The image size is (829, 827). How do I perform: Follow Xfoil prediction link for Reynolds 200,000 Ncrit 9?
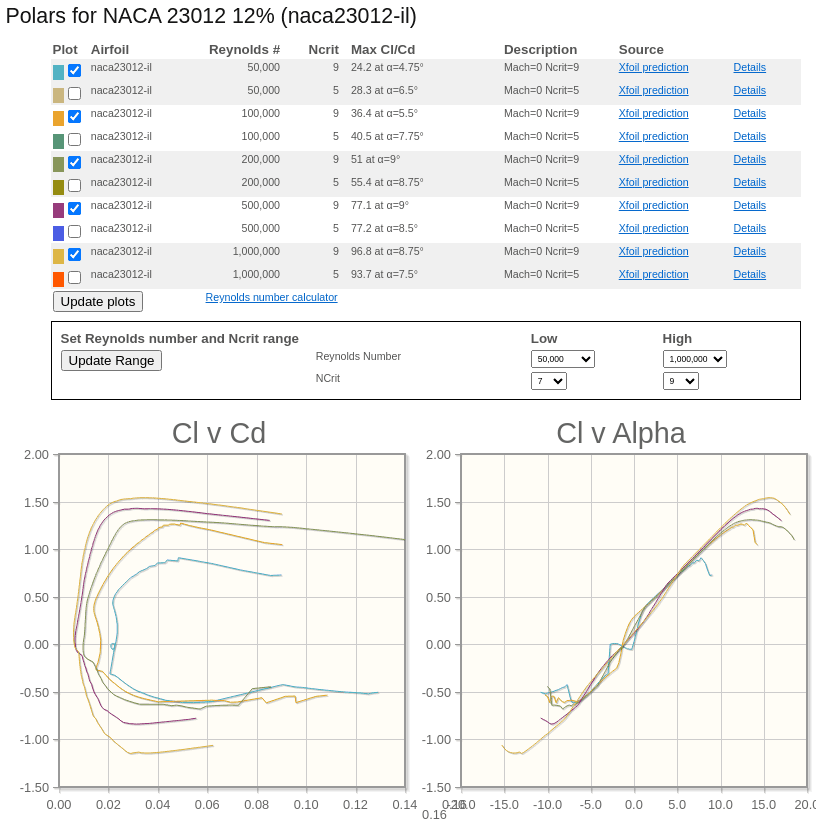(653, 159)
